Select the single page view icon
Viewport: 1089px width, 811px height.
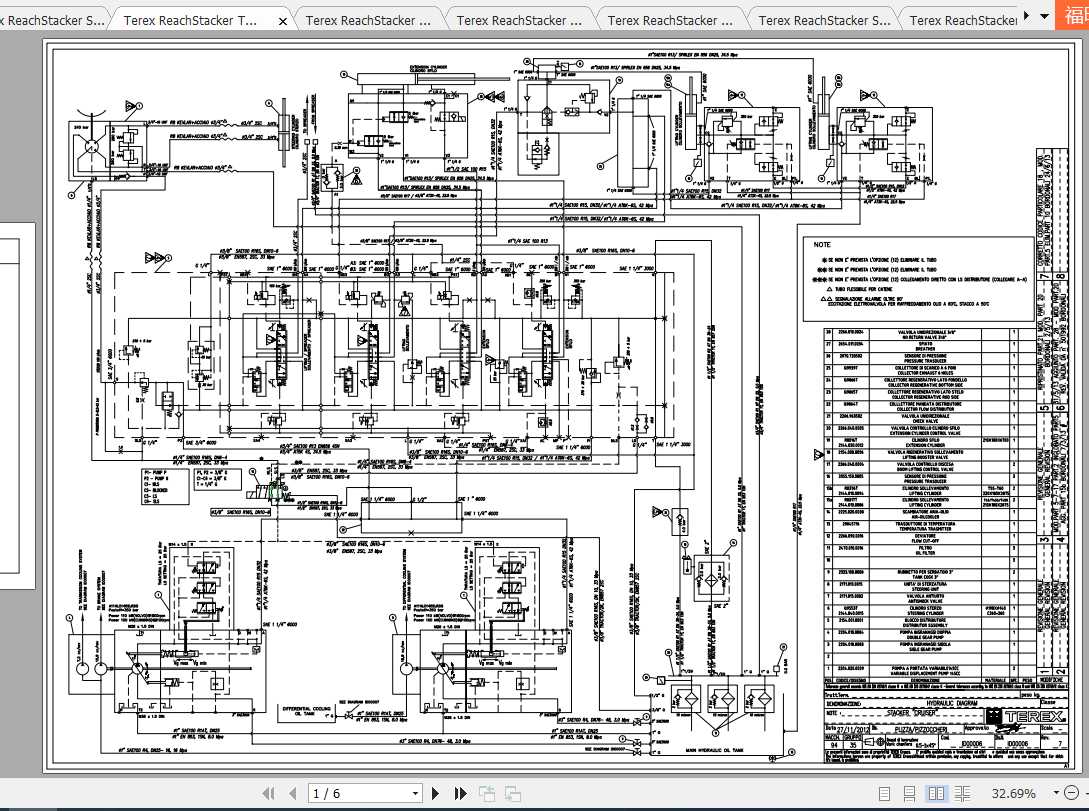[885, 793]
